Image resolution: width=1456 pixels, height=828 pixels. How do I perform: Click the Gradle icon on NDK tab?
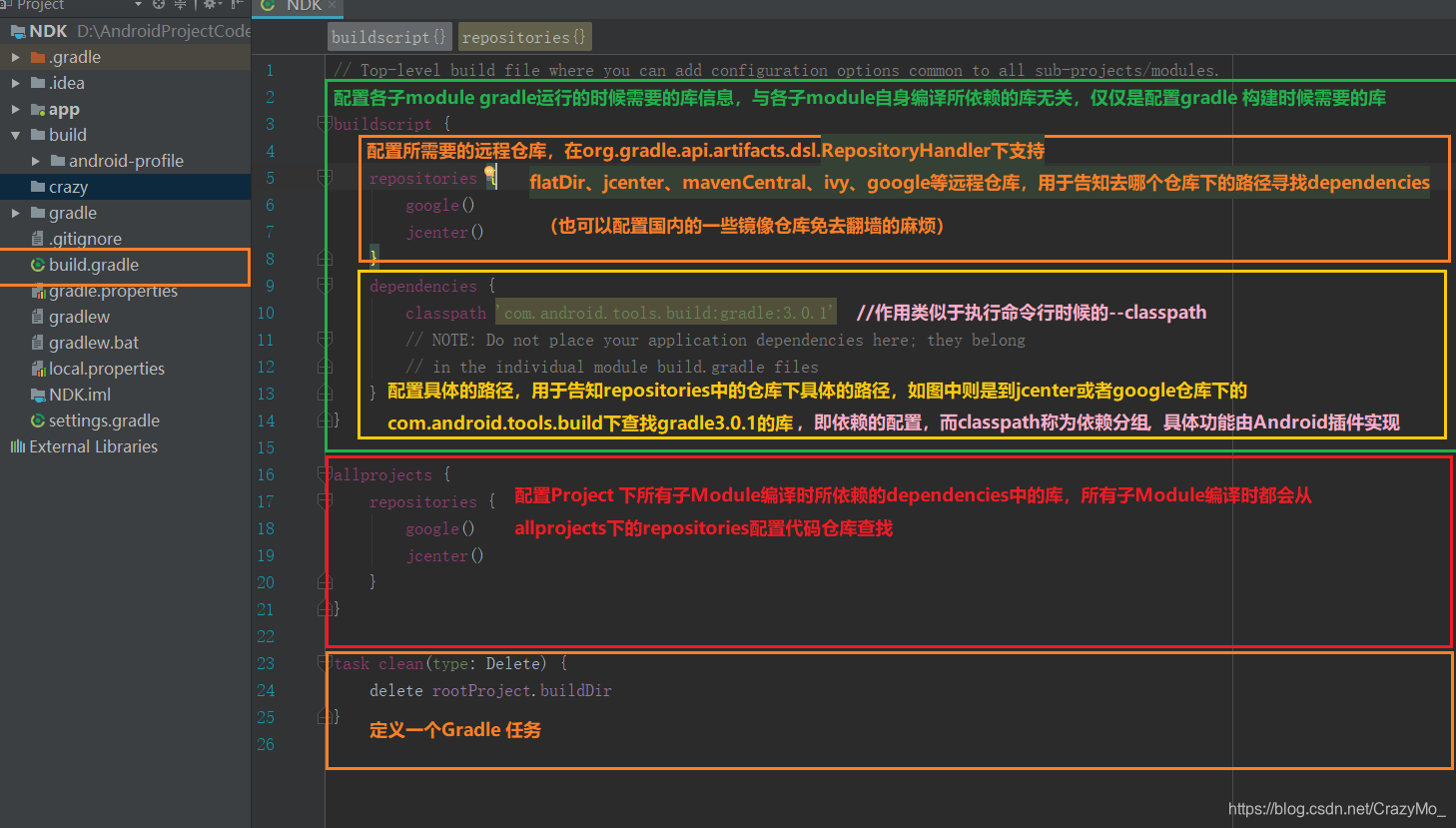coord(268,5)
